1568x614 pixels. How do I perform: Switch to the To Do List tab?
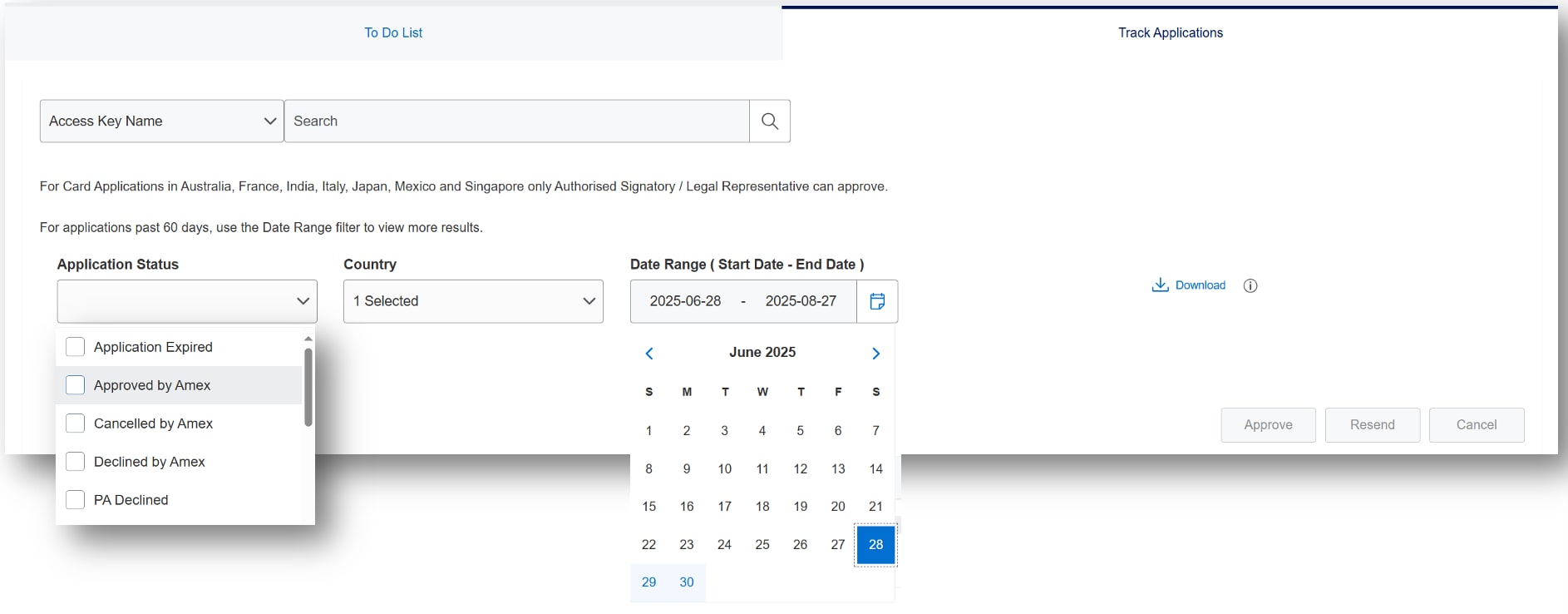point(393,33)
